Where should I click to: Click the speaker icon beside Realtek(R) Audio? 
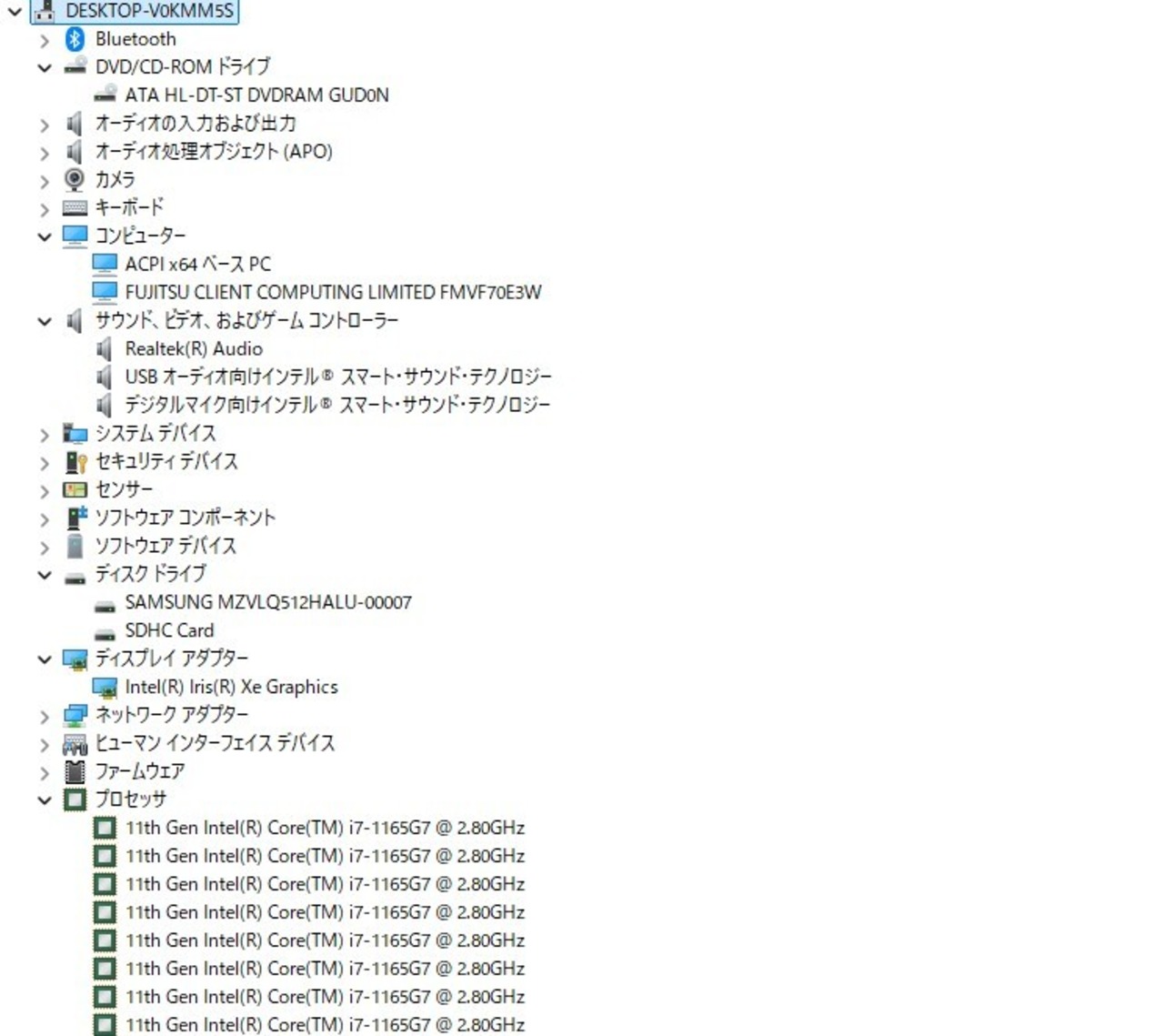tap(105, 348)
